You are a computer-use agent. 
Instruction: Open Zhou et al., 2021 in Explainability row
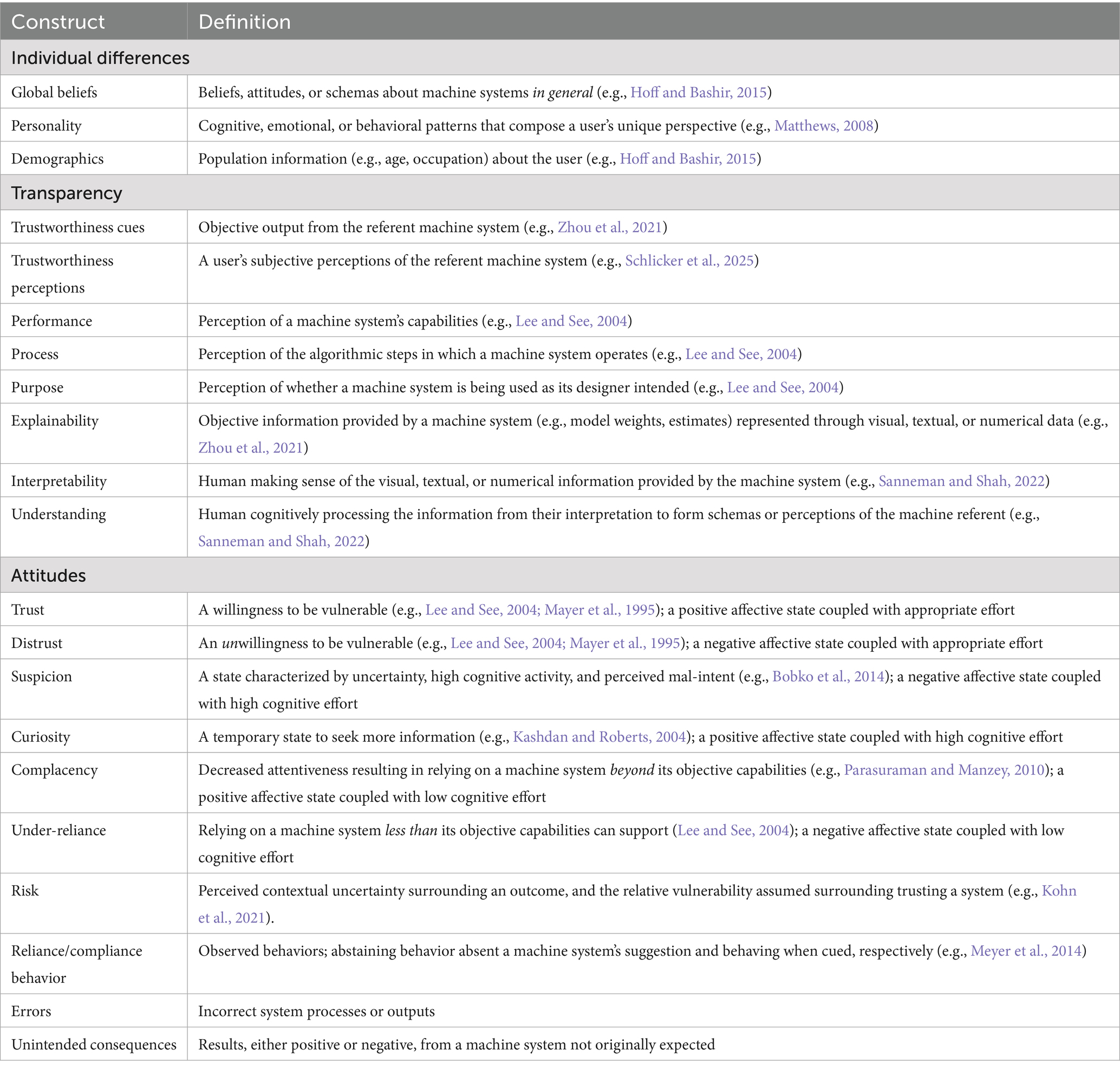(250, 448)
